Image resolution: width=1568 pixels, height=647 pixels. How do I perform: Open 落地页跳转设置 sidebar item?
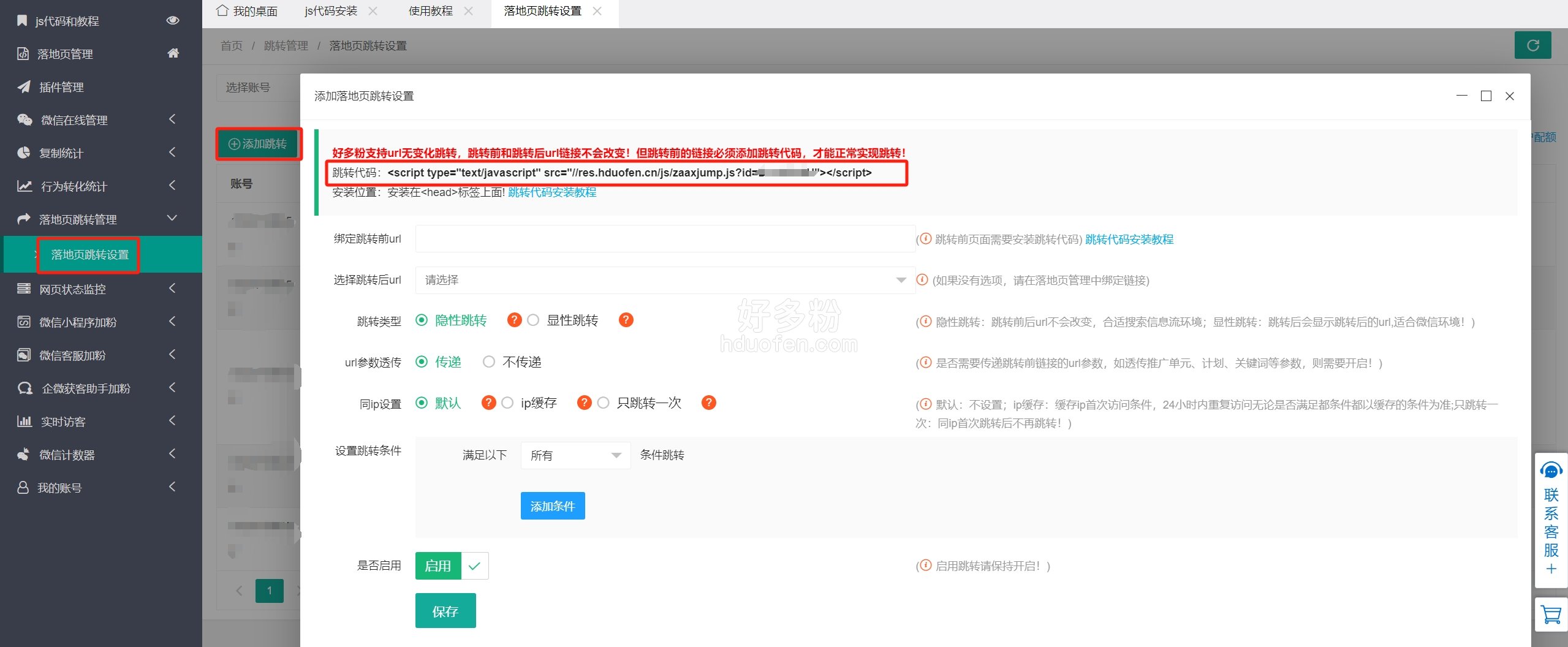point(89,254)
